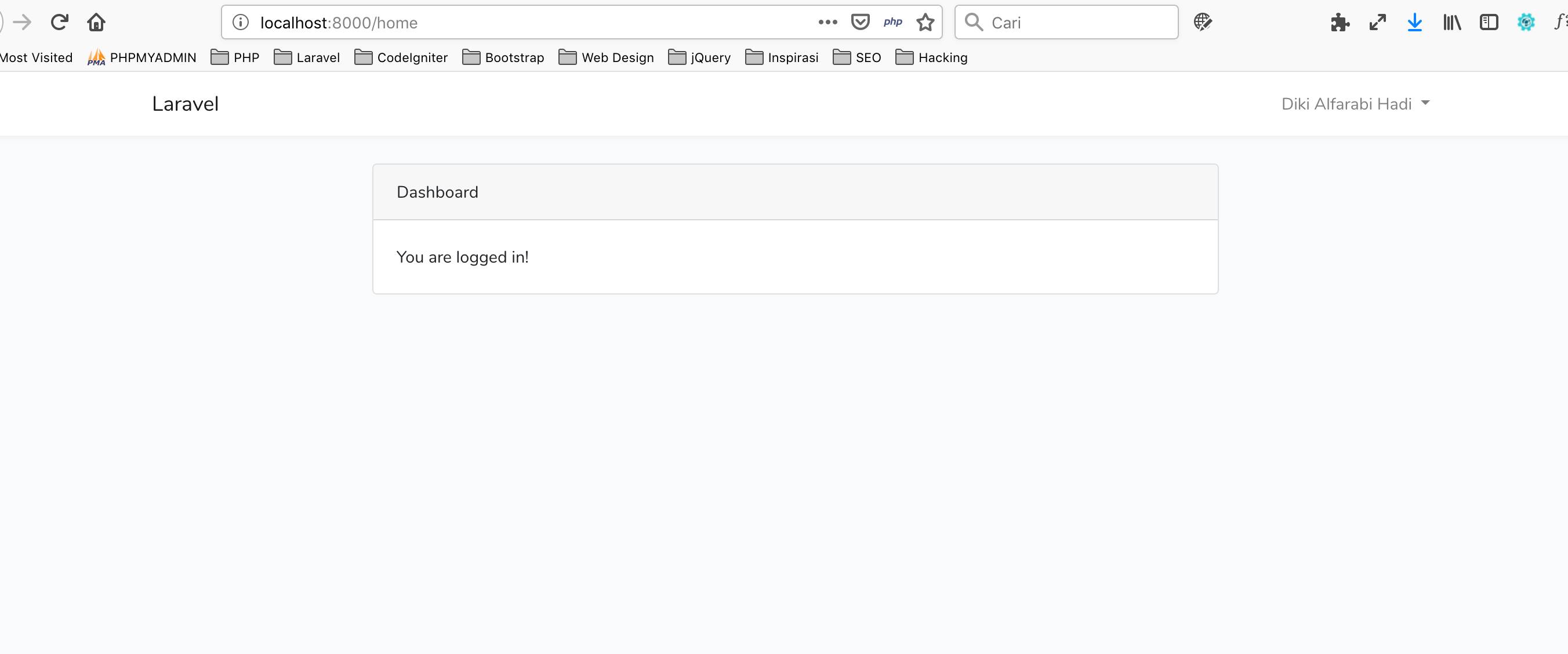Bookmark this page with the star icon

[x=924, y=22]
